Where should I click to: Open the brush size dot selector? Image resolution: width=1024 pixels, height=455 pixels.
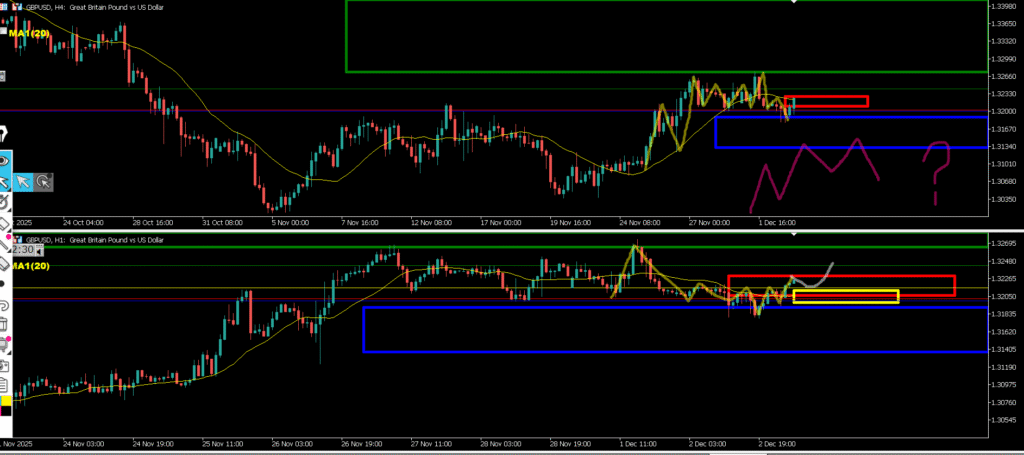[x=3, y=284]
